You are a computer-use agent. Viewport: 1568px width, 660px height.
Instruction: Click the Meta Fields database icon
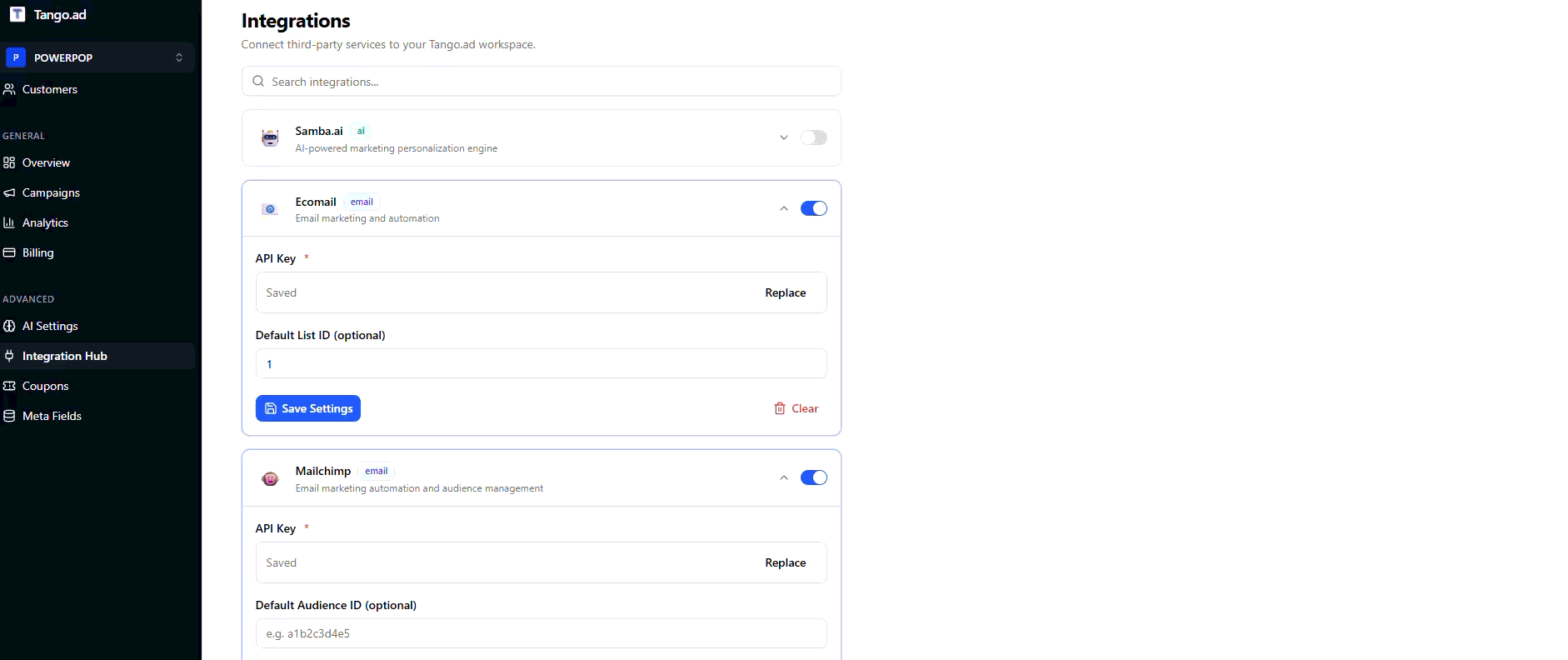(9, 416)
